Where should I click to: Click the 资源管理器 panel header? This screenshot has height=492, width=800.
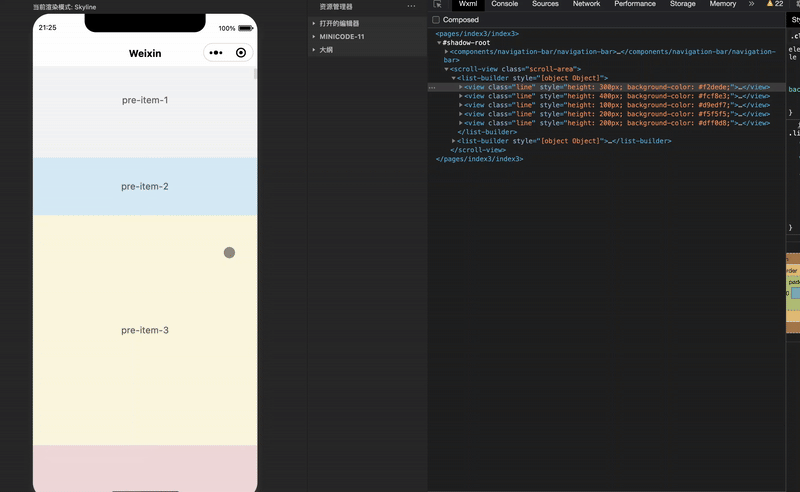[336, 7]
